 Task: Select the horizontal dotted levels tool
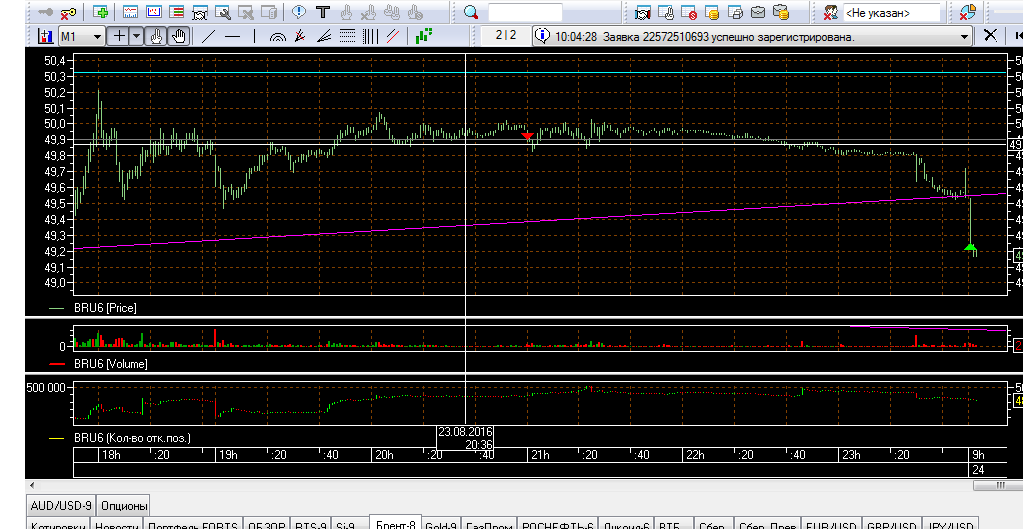point(347,36)
